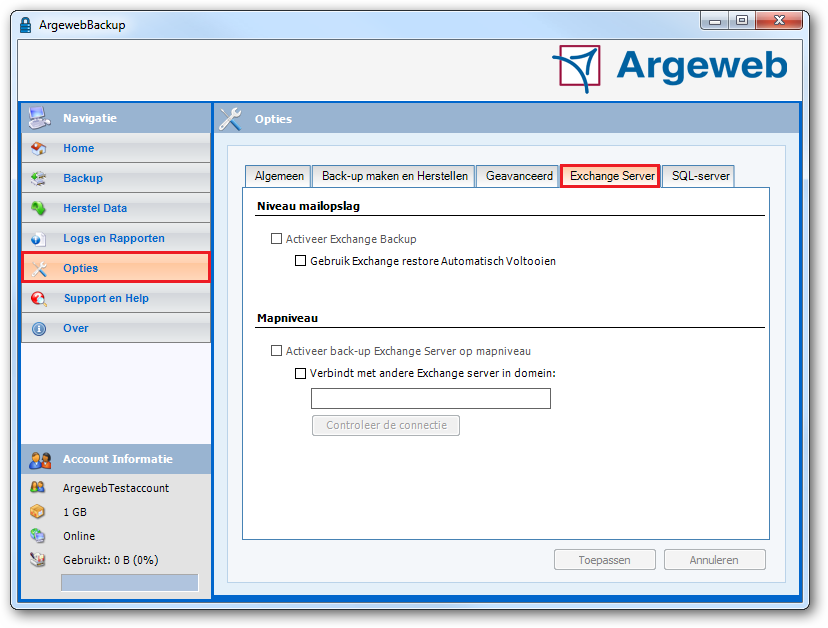
Task: Click the Annuleren button
Action: pyautogui.click(x=714, y=560)
